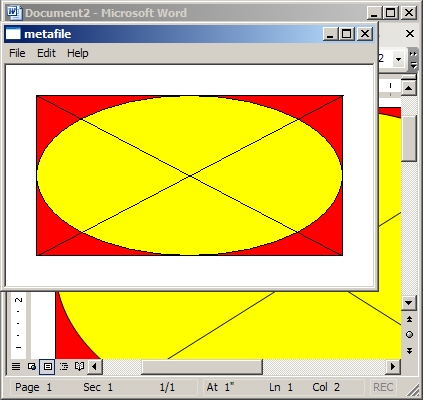Viewport: 423px width, 400px height.
Task: Click 'Col 2' in Word status bar
Action: point(326,387)
